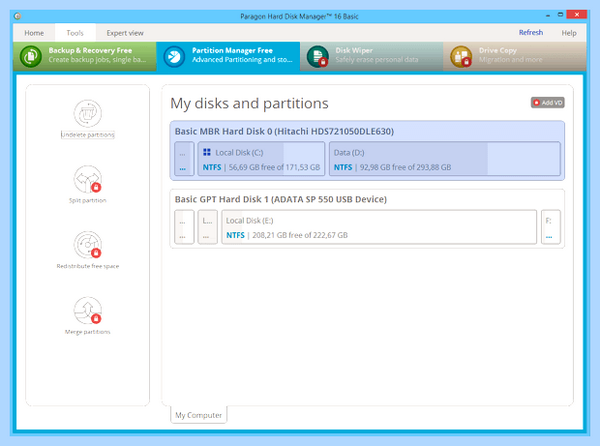Open the Expert view tab
The image size is (600, 446).
point(125,33)
